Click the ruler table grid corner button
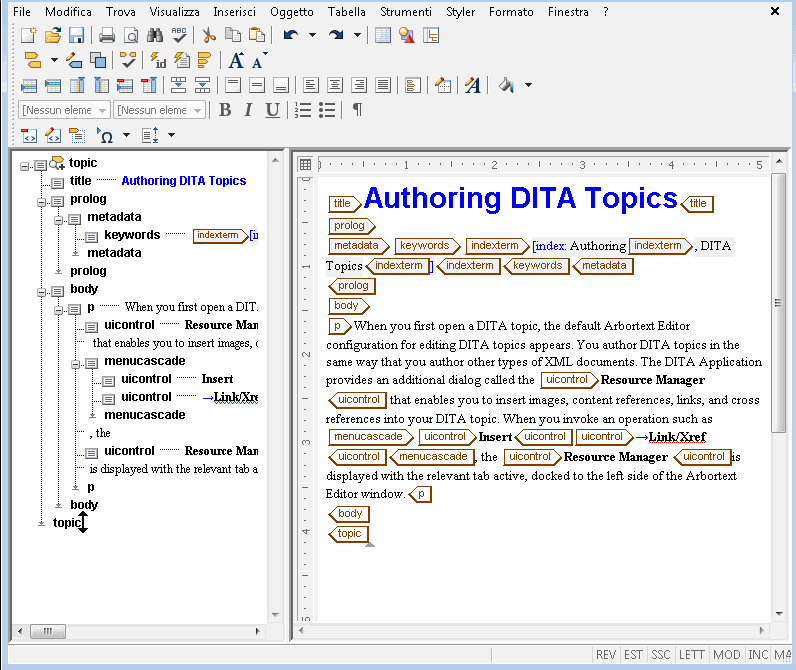This screenshot has height=670, width=796. coord(305,164)
